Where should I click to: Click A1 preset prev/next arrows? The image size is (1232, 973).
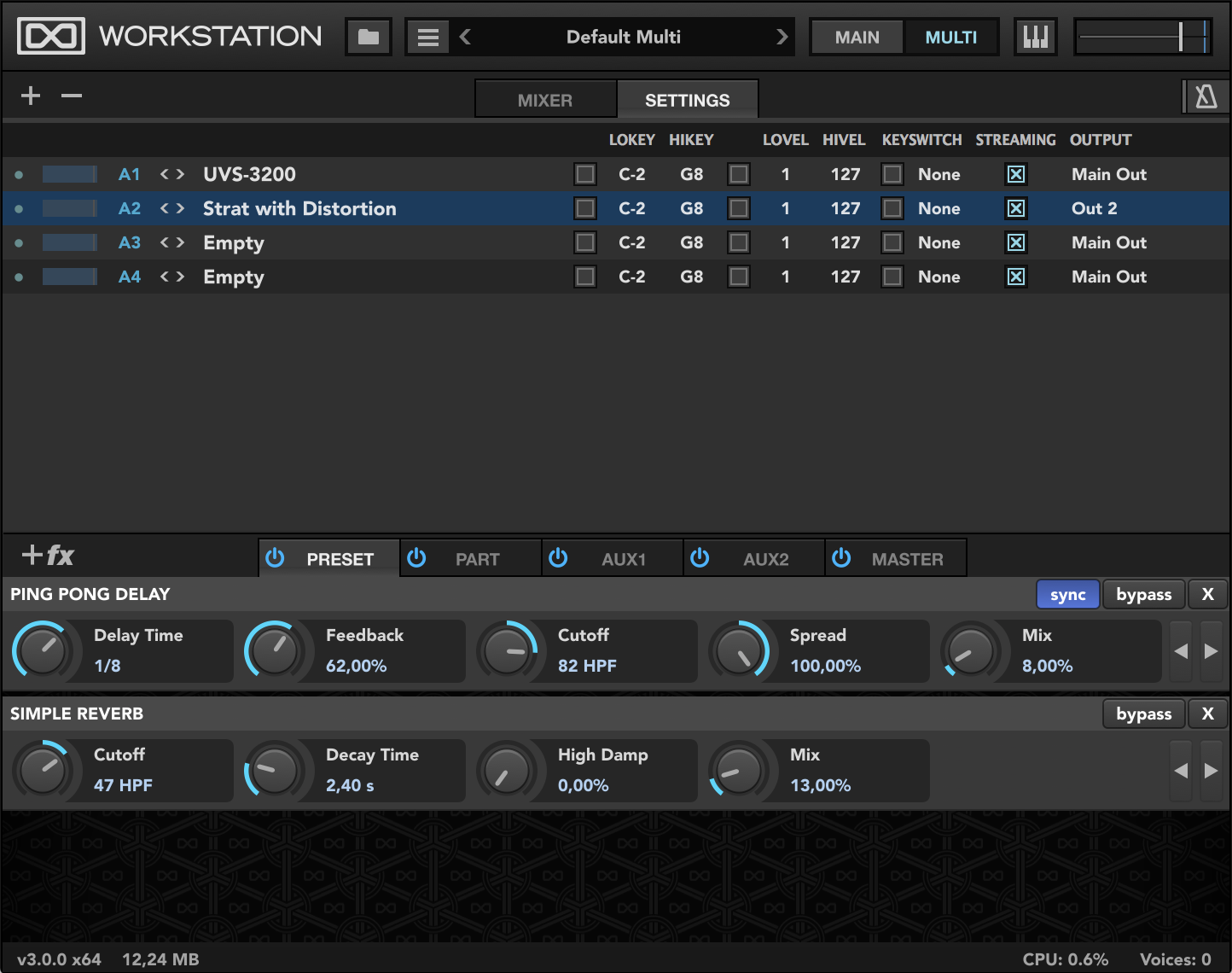[x=172, y=174]
